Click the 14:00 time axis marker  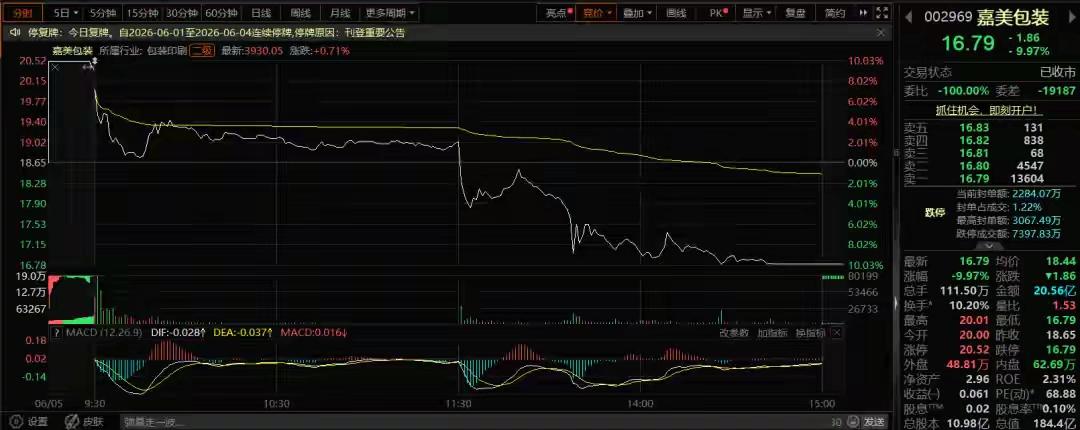coord(640,404)
